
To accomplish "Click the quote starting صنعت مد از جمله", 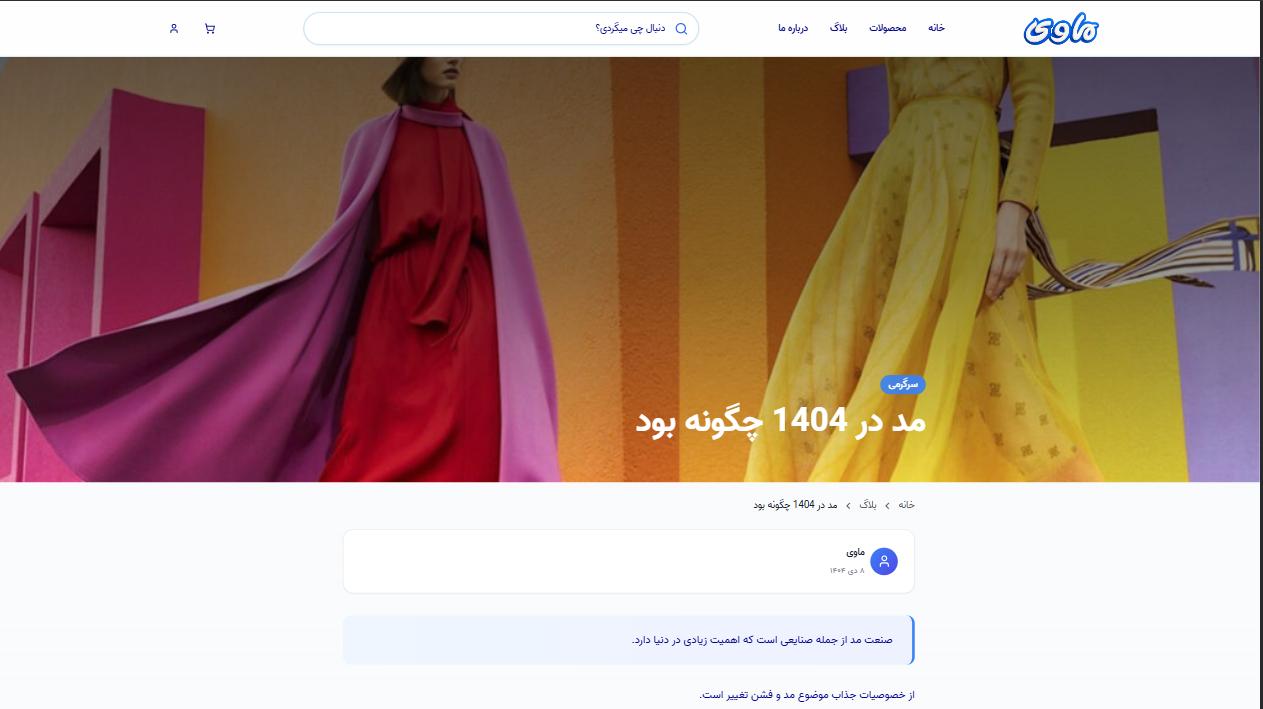I will (x=629, y=640).
